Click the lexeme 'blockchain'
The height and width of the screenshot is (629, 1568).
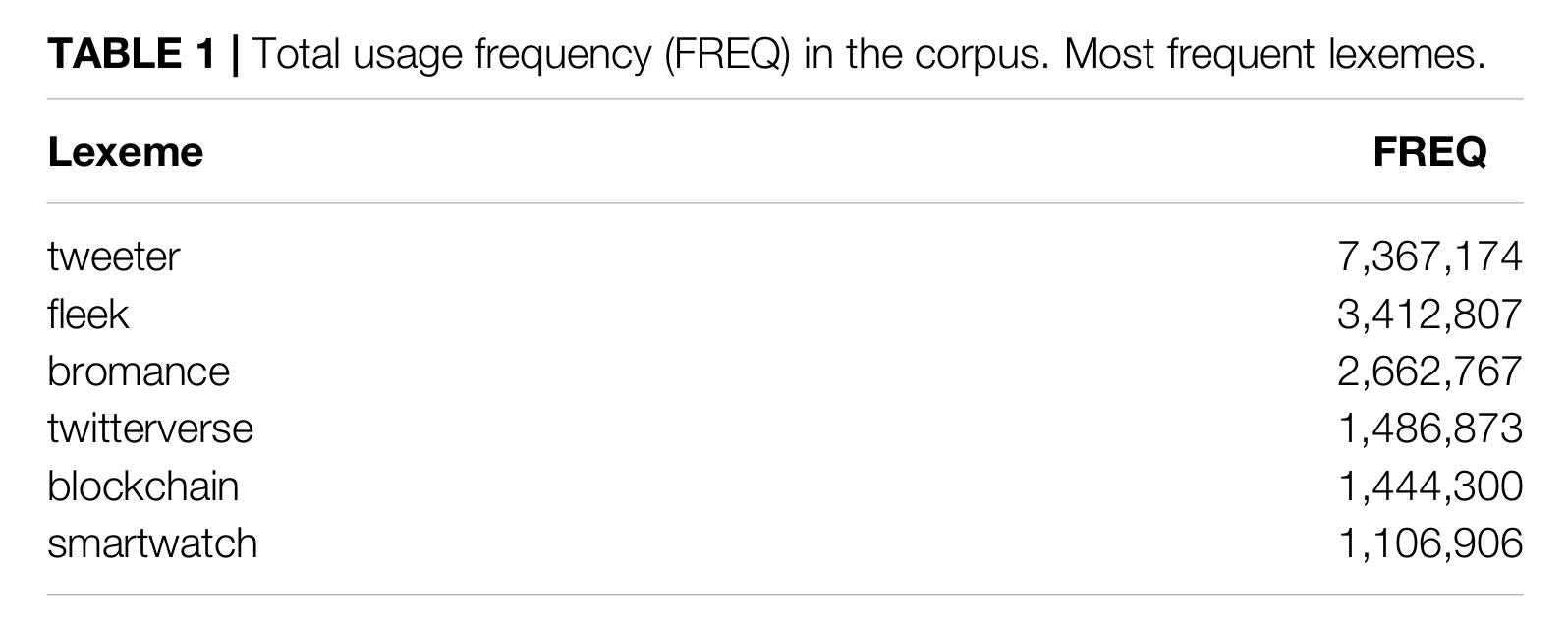point(142,486)
